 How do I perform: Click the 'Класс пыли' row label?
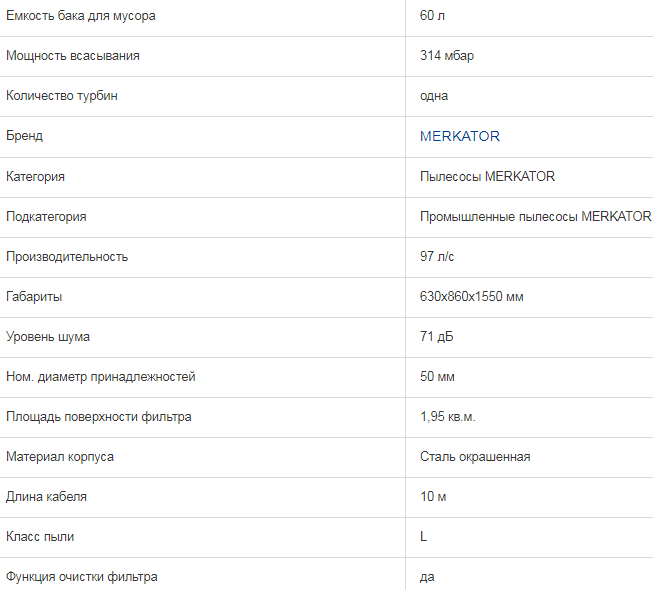[x=40, y=536]
